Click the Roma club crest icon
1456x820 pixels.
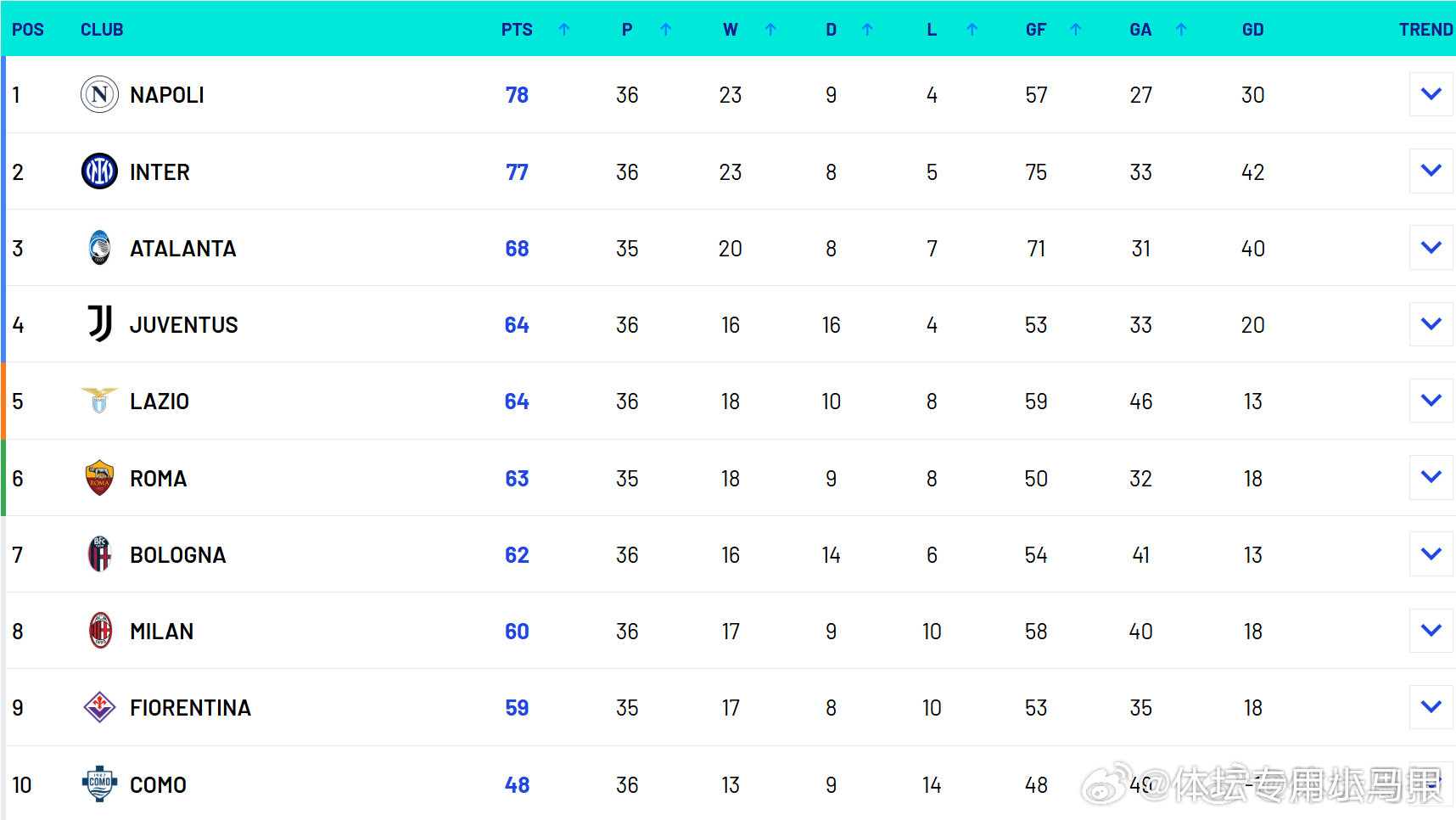(99, 478)
